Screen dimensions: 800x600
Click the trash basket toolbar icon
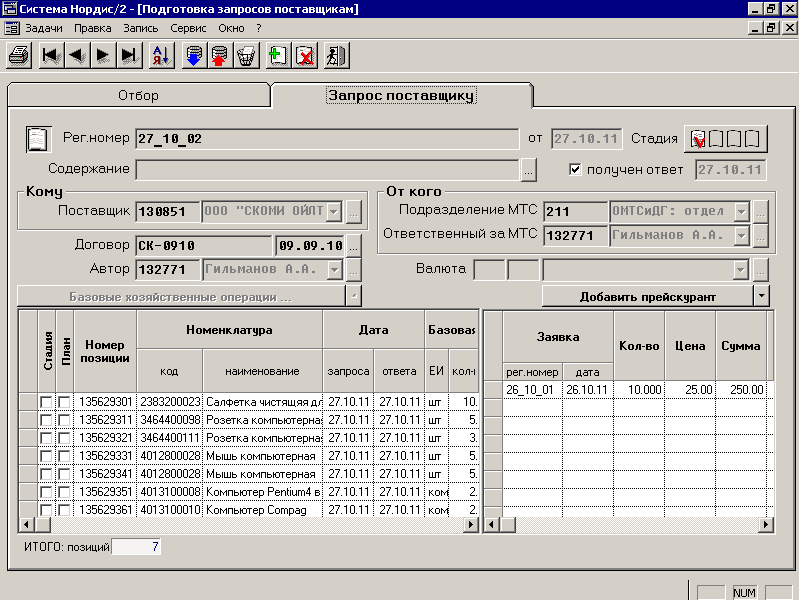pyautogui.click(x=246, y=55)
